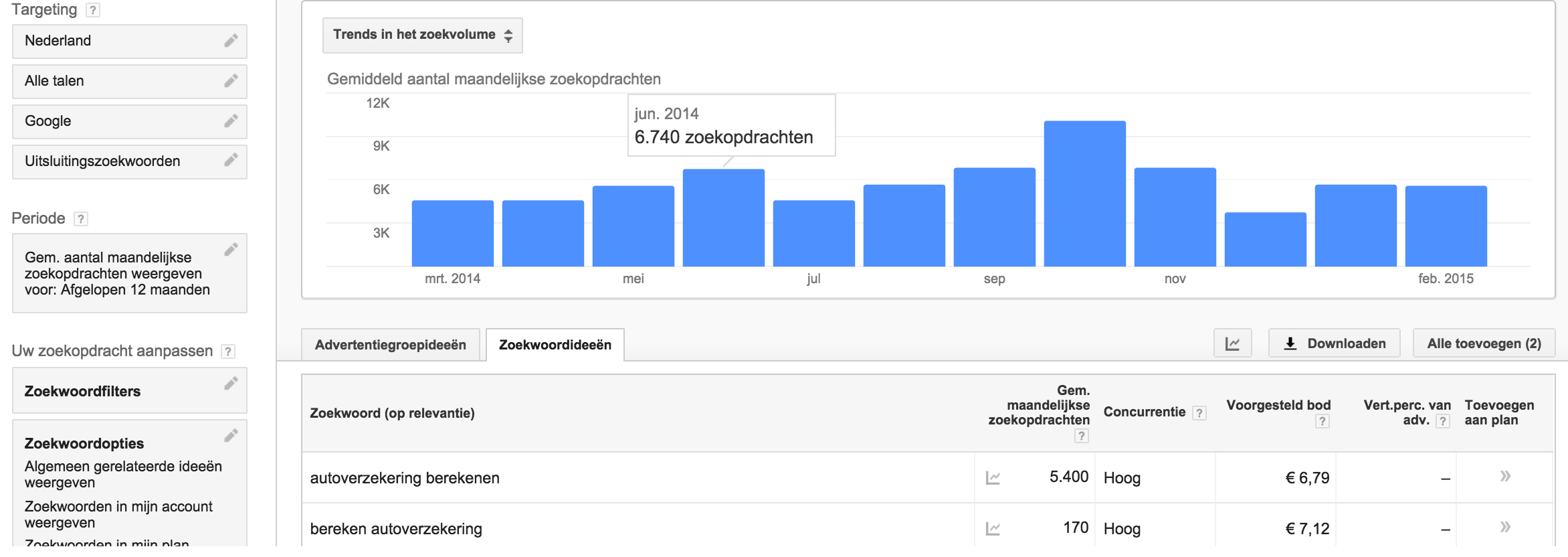Edit the Periode date range pencil

pos(231,250)
